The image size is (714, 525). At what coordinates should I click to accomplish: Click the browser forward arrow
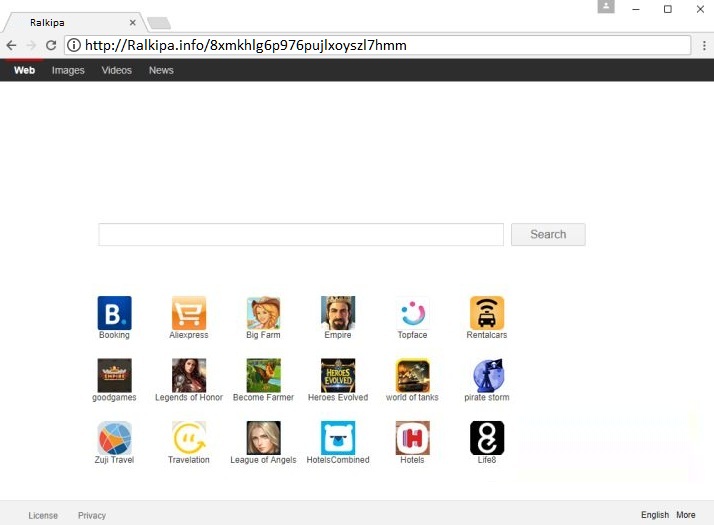[31, 45]
